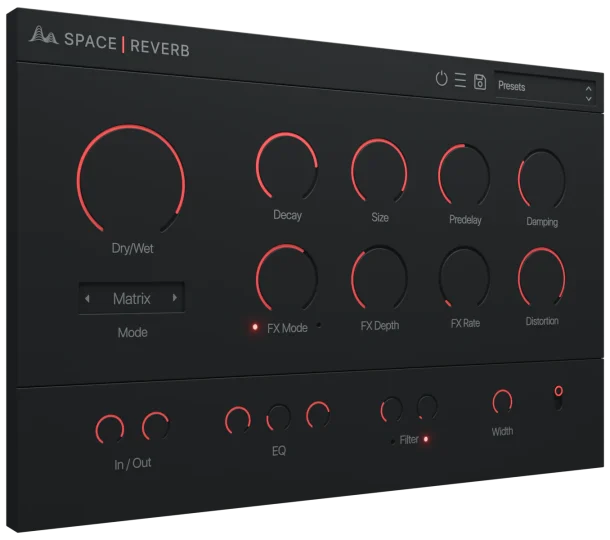Click the FX Rate knob

tap(464, 277)
